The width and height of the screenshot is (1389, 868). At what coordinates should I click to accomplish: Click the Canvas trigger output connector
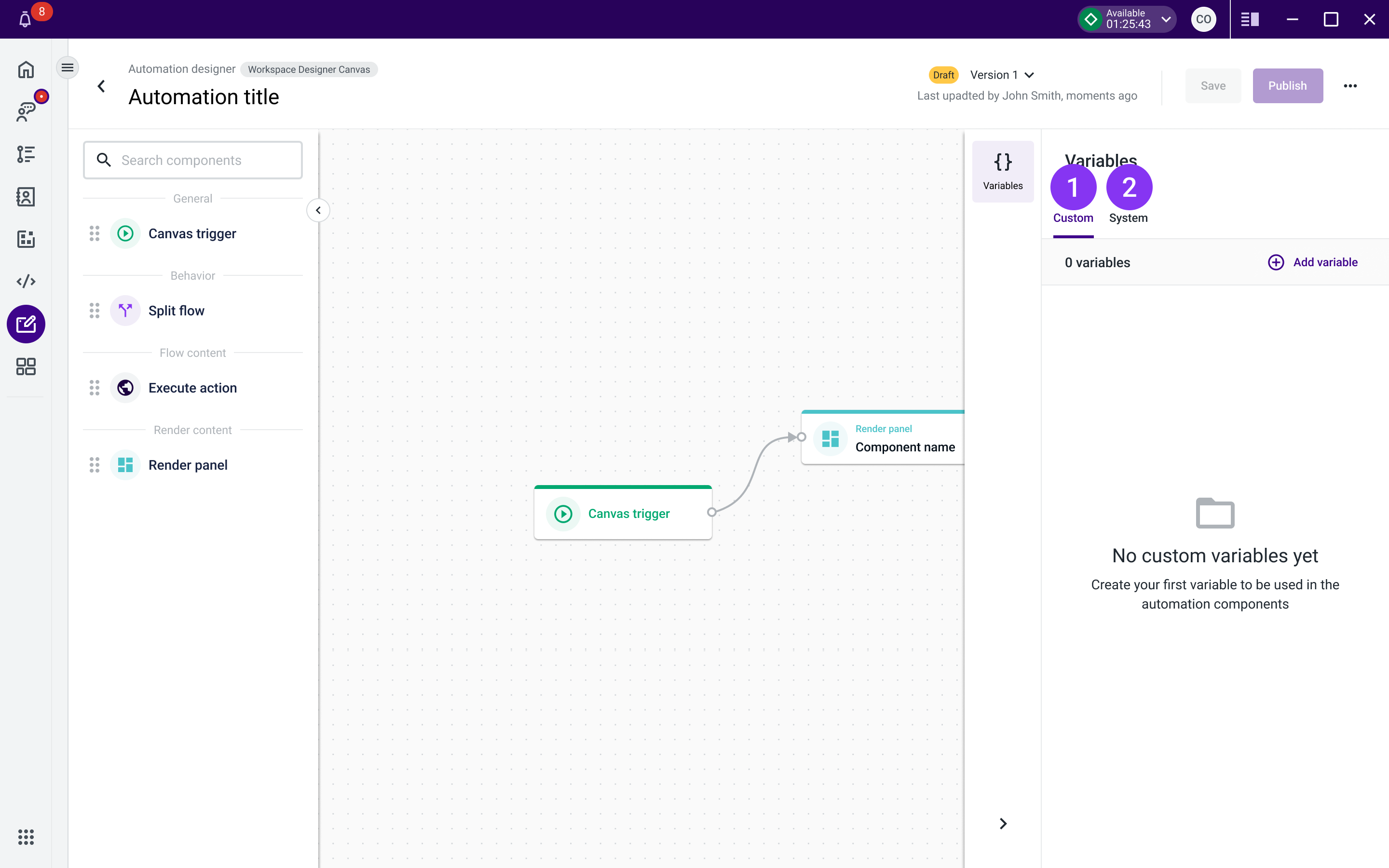click(712, 512)
